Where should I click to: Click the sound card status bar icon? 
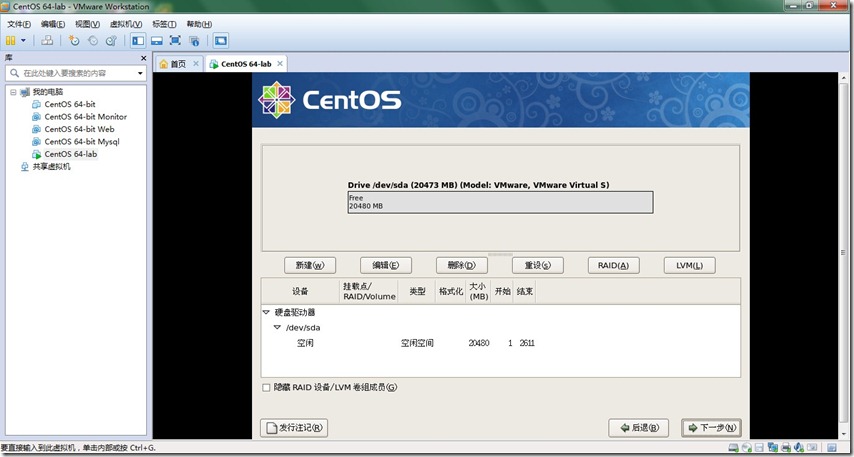pyautogui.click(x=799, y=448)
